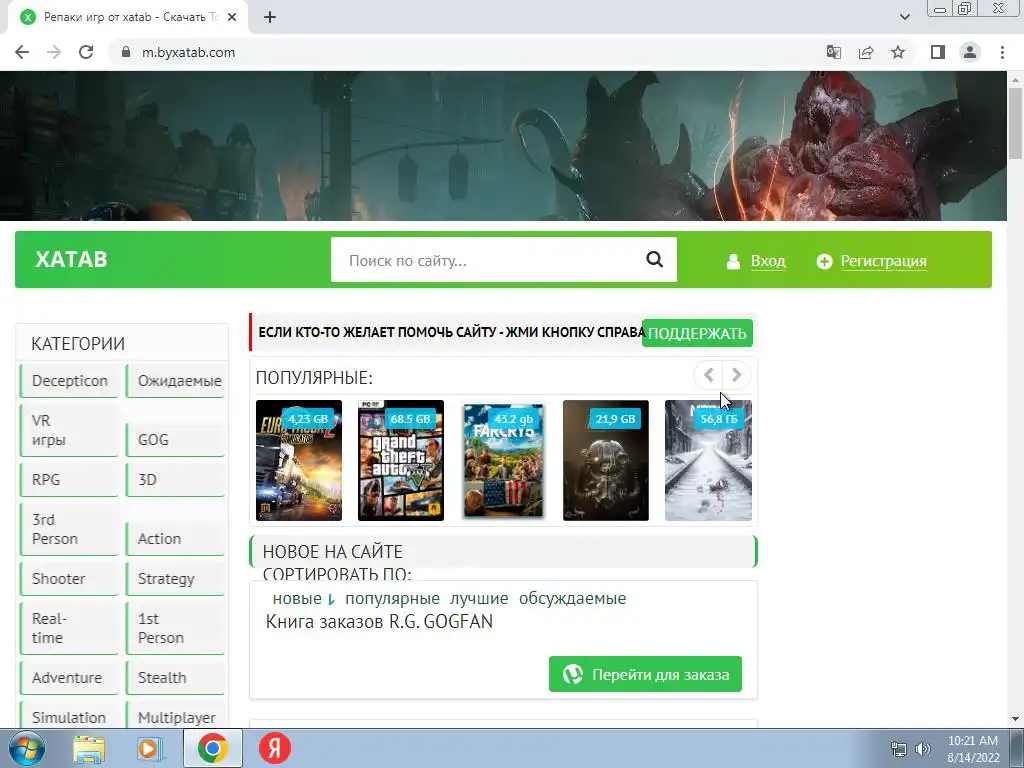Select the Stealth category
1024x768 pixels.
coord(176,677)
